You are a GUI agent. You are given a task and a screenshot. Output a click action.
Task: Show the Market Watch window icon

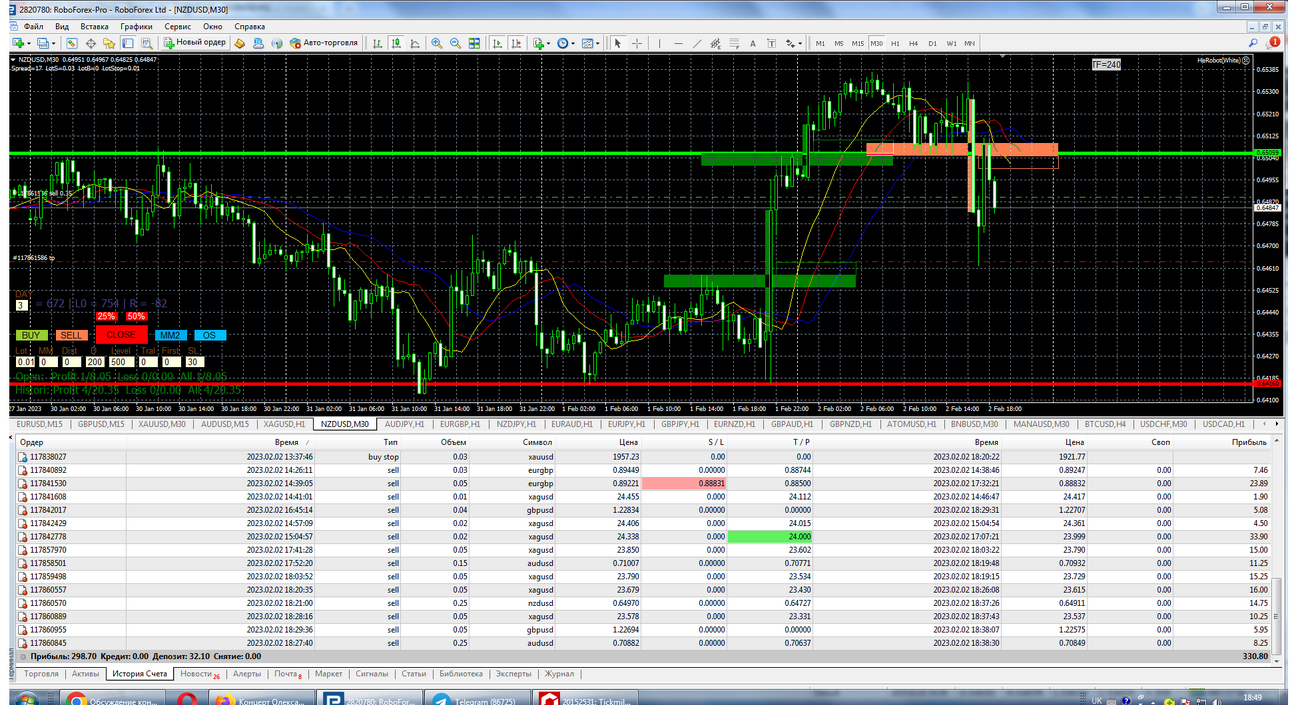point(71,43)
